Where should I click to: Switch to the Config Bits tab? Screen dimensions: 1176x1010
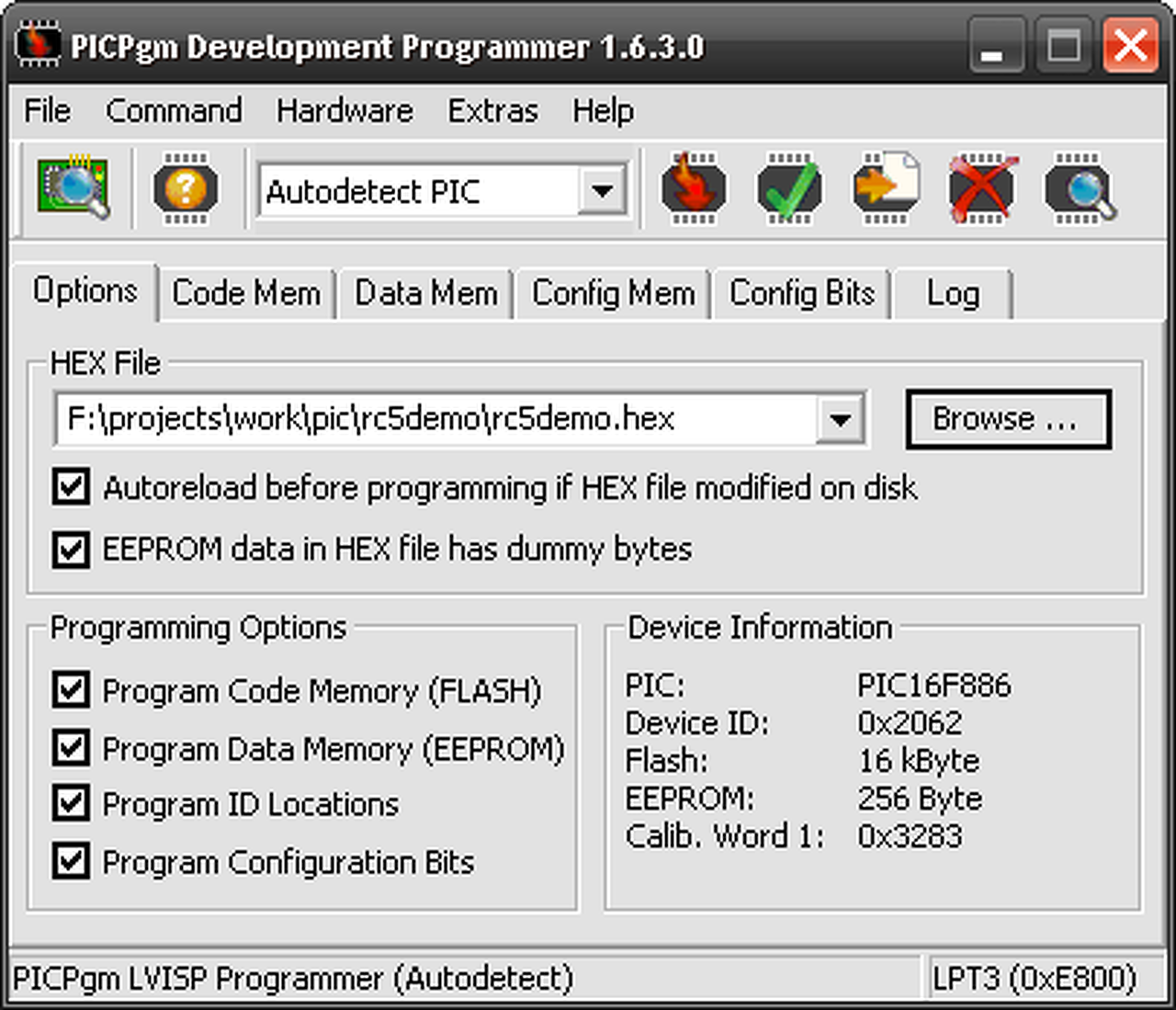pyautogui.click(x=802, y=294)
